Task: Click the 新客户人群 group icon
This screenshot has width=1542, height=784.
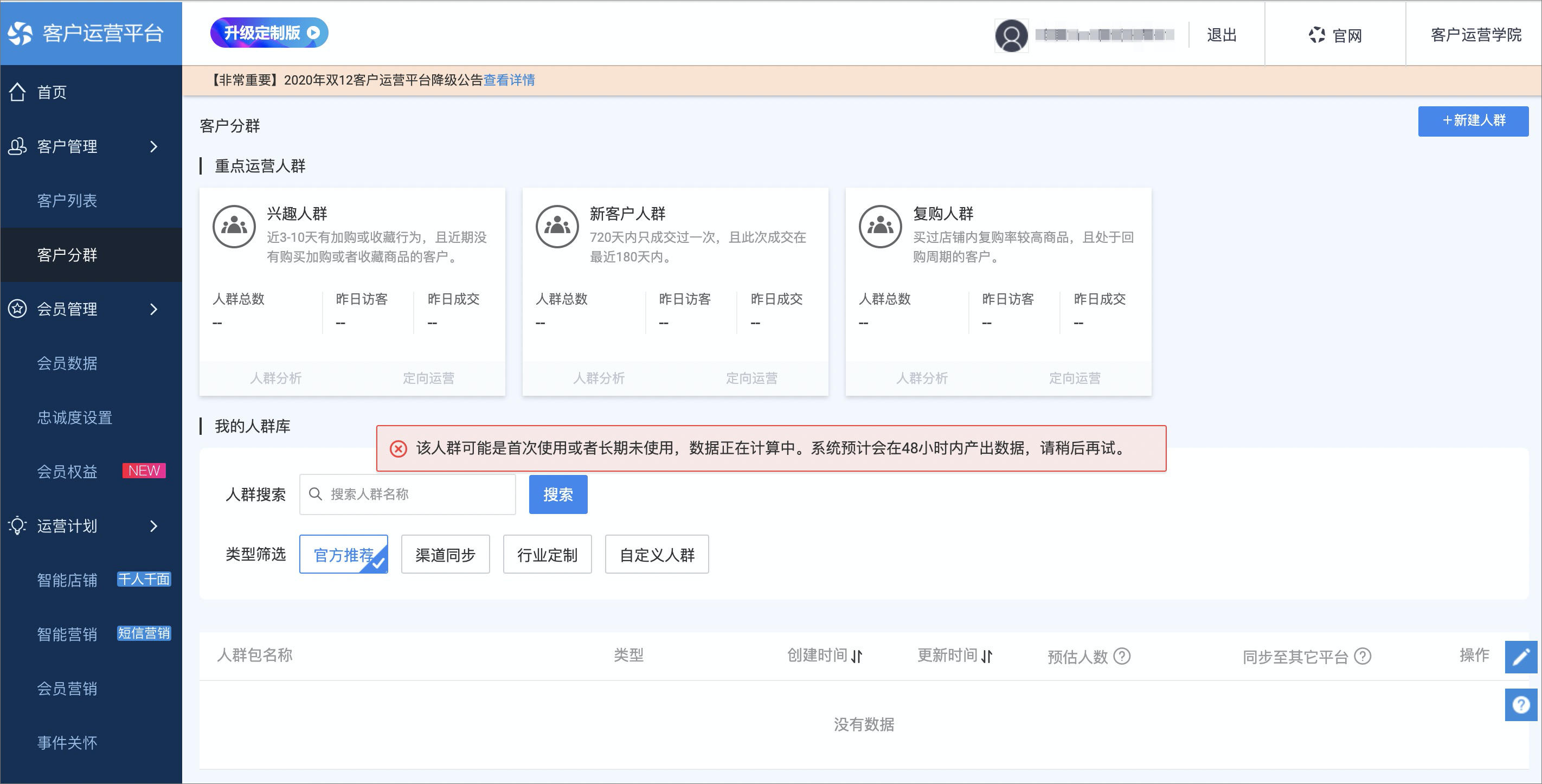Action: 557,226
